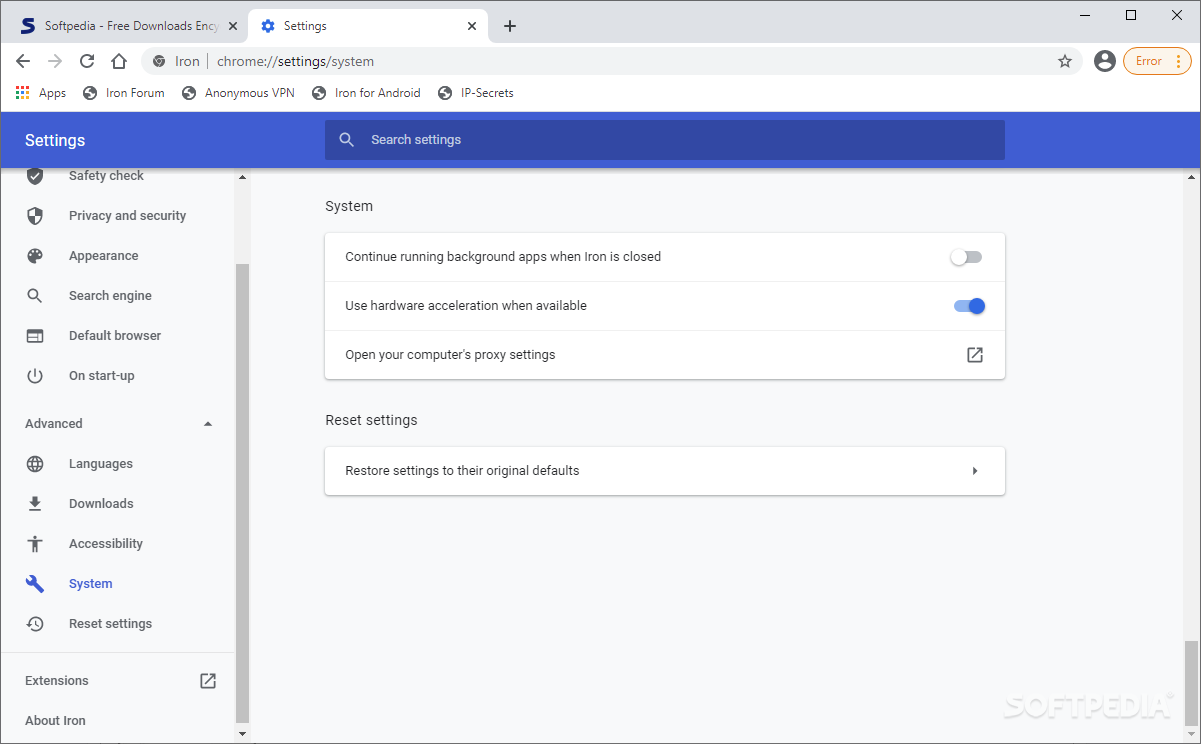The width and height of the screenshot is (1201, 744).
Task: Click the On start-up power icon
Action: (x=35, y=376)
